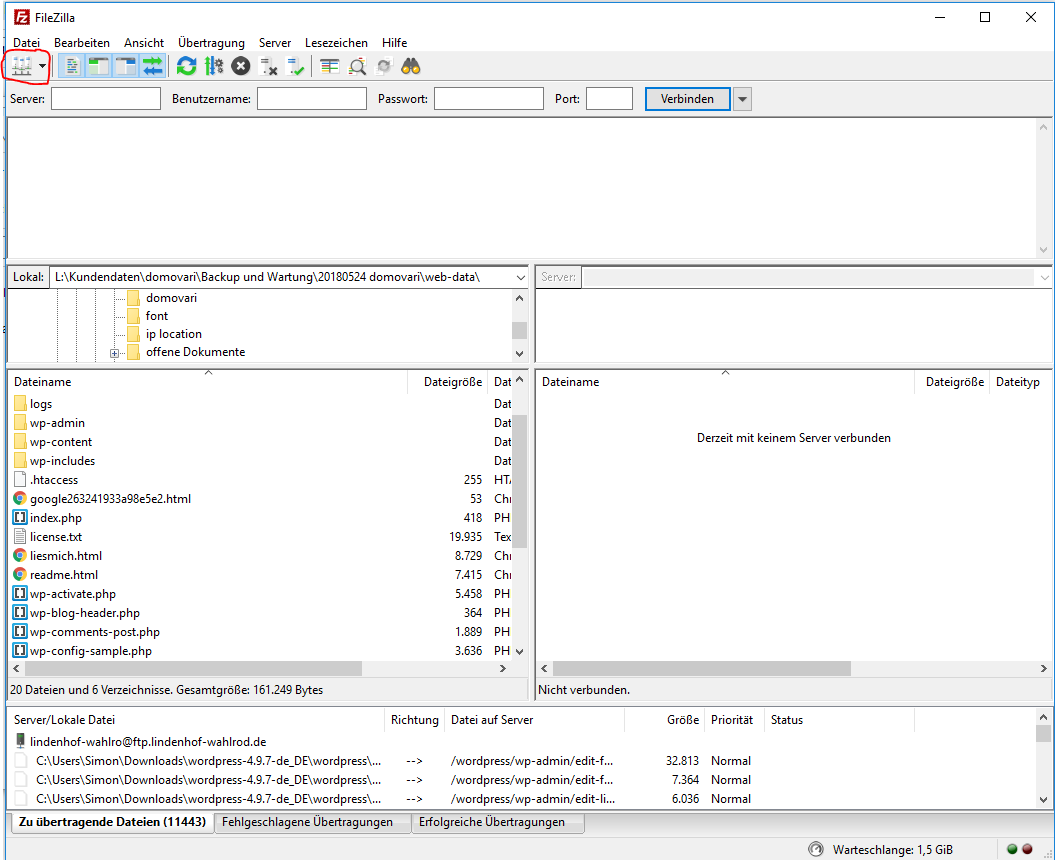
Task: Sort local files by Dateigröße column
Action: point(447,382)
